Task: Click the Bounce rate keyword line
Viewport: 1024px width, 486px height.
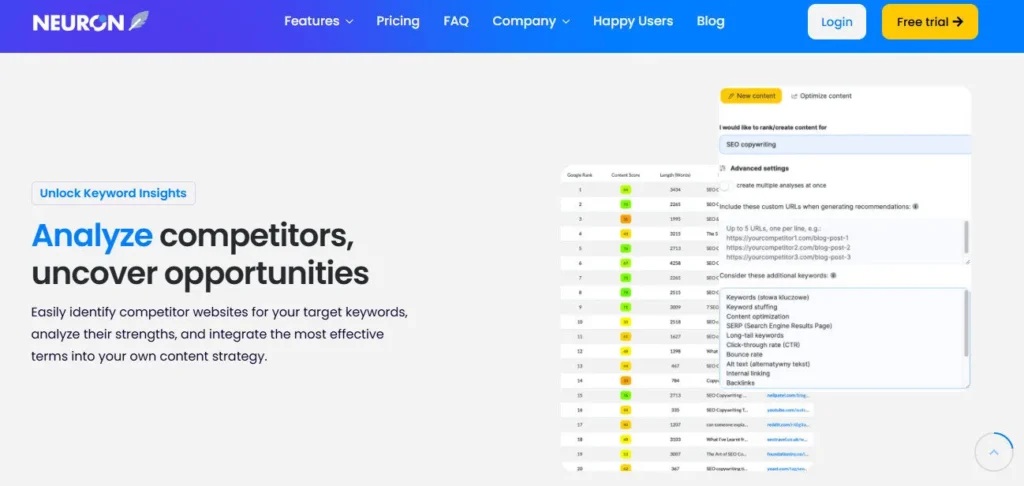Action: coord(744,354)
